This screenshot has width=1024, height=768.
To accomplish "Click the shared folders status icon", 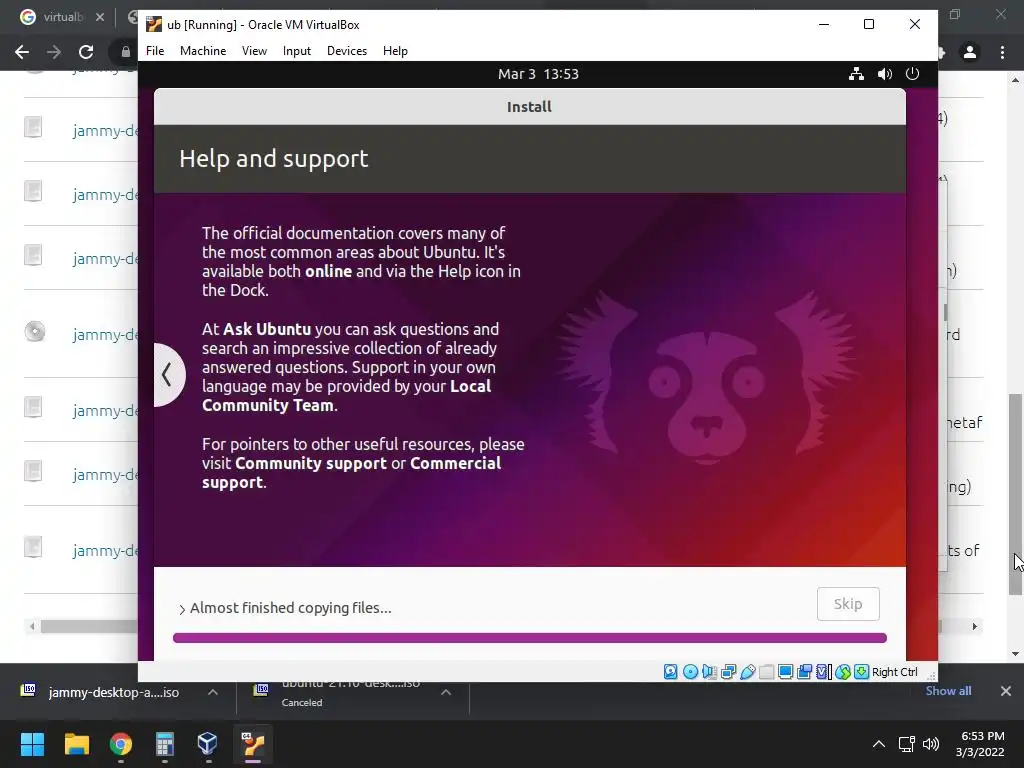I will 767,671.
